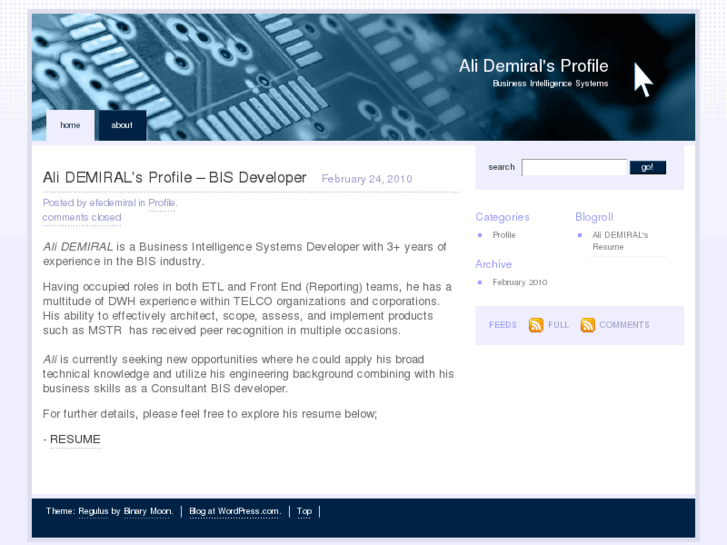Click Blog at WordPress.com footer link

pos(235,511)
